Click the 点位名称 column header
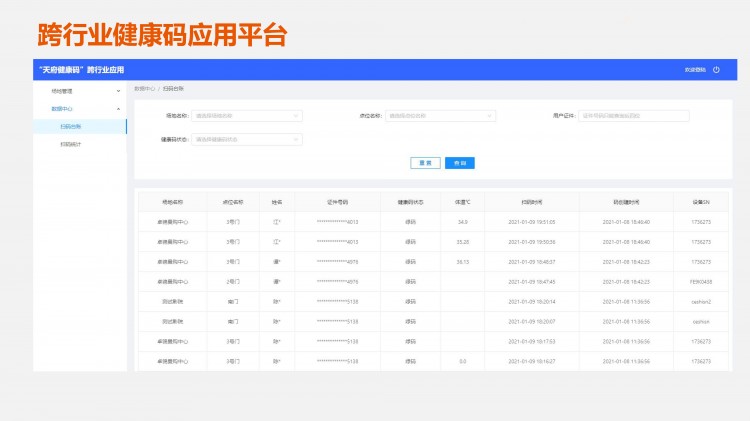Image resolution: width=750 pixels, height=421 pixels. [233, 202]
